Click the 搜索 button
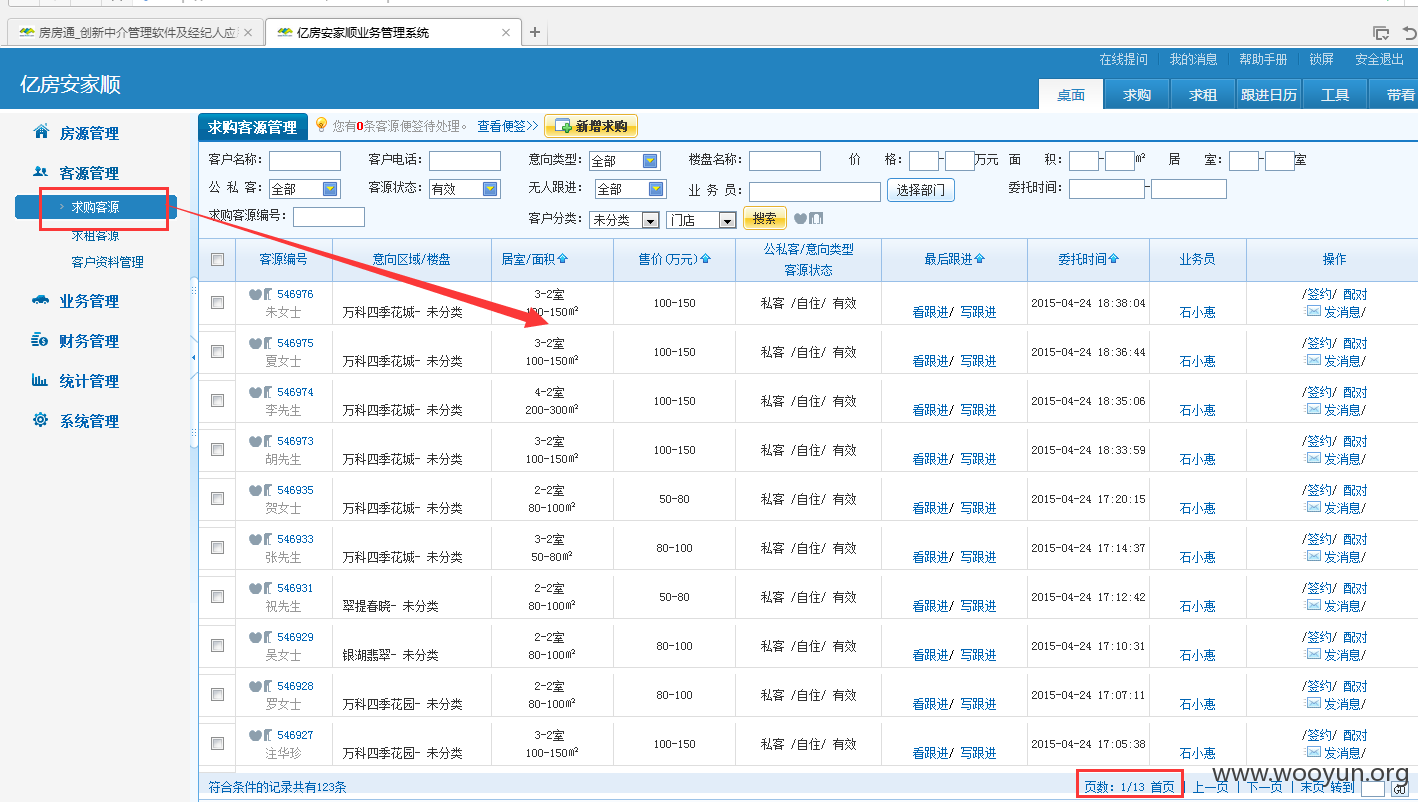The height and width of the screenshot is (802, 1418). 765,218
